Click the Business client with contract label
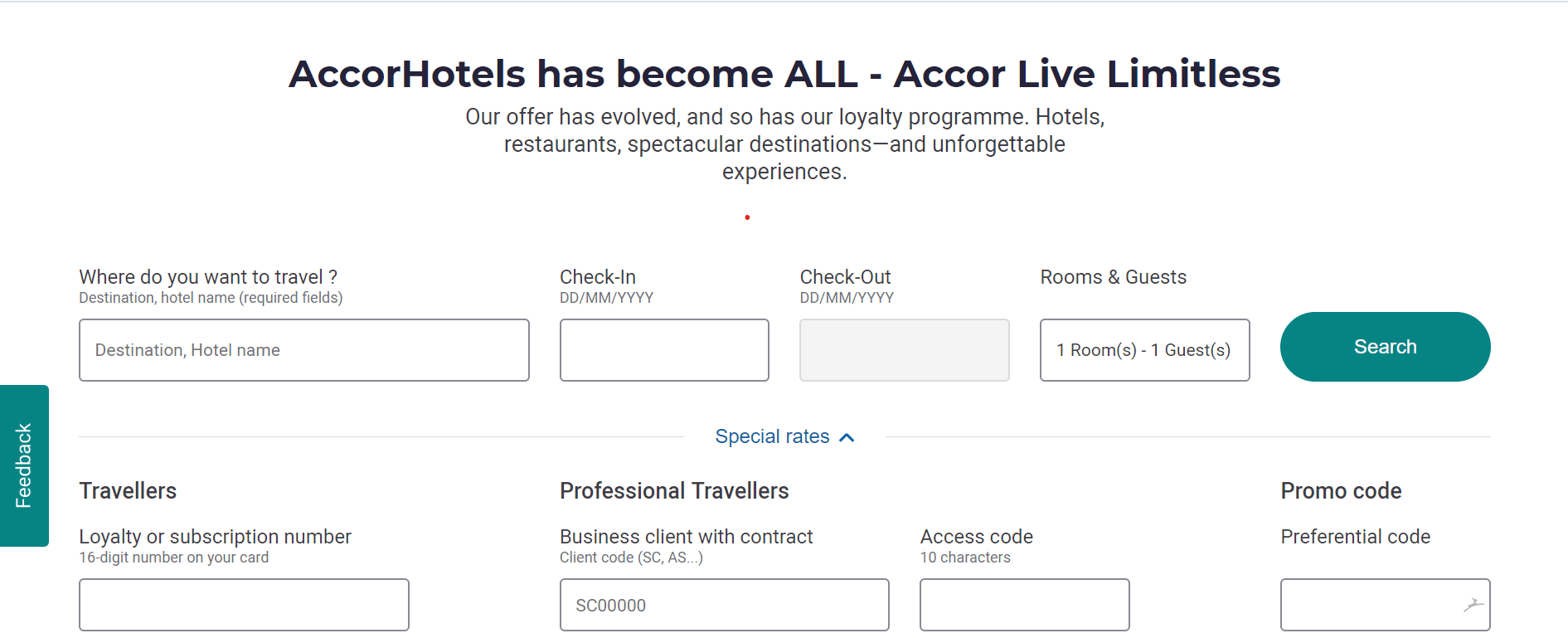Viewport: 1568px width, 638px height. (686, 537)
